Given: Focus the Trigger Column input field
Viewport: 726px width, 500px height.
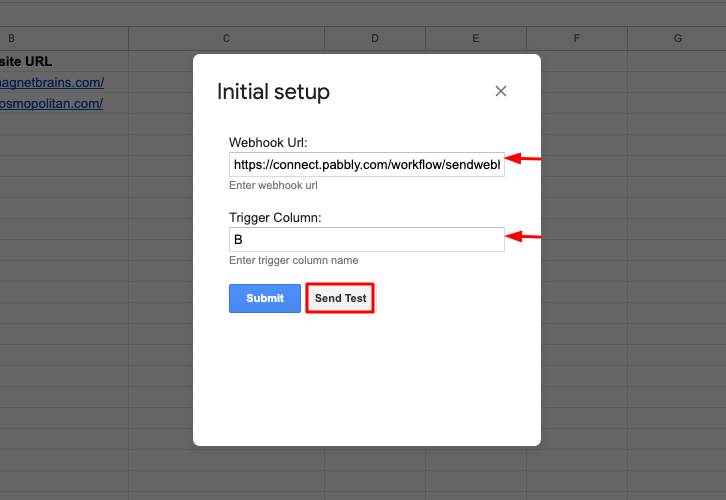Looking at the screenshot, I should pos(366,240).
